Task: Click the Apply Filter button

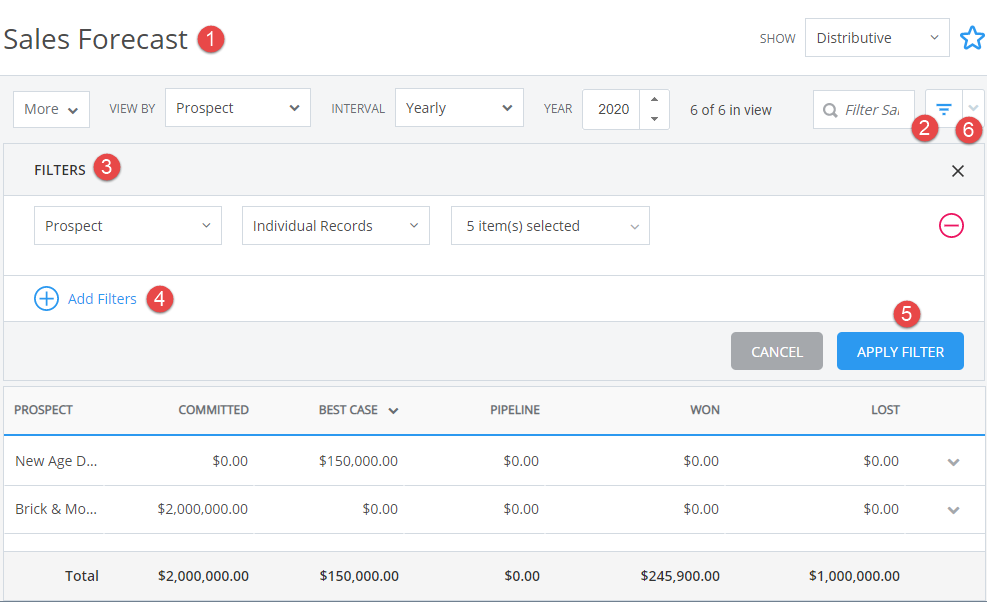Action: coord(900,351)
